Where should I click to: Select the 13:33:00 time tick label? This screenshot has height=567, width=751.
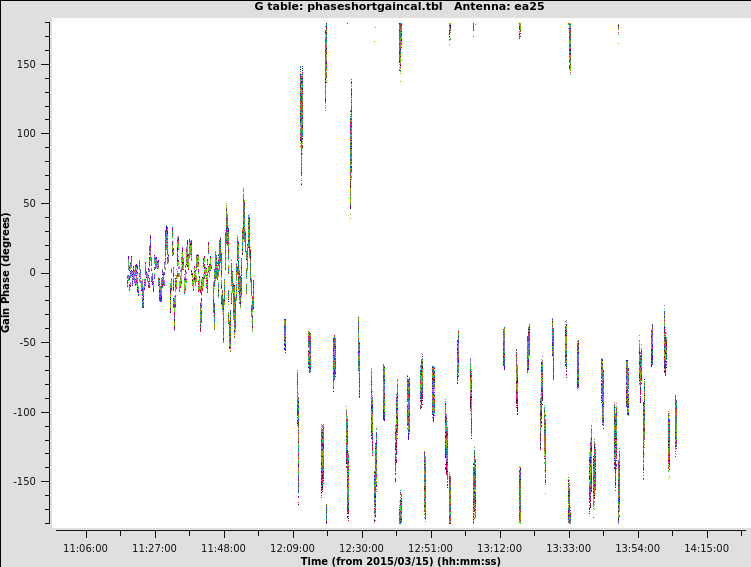[x=568, y=548]
